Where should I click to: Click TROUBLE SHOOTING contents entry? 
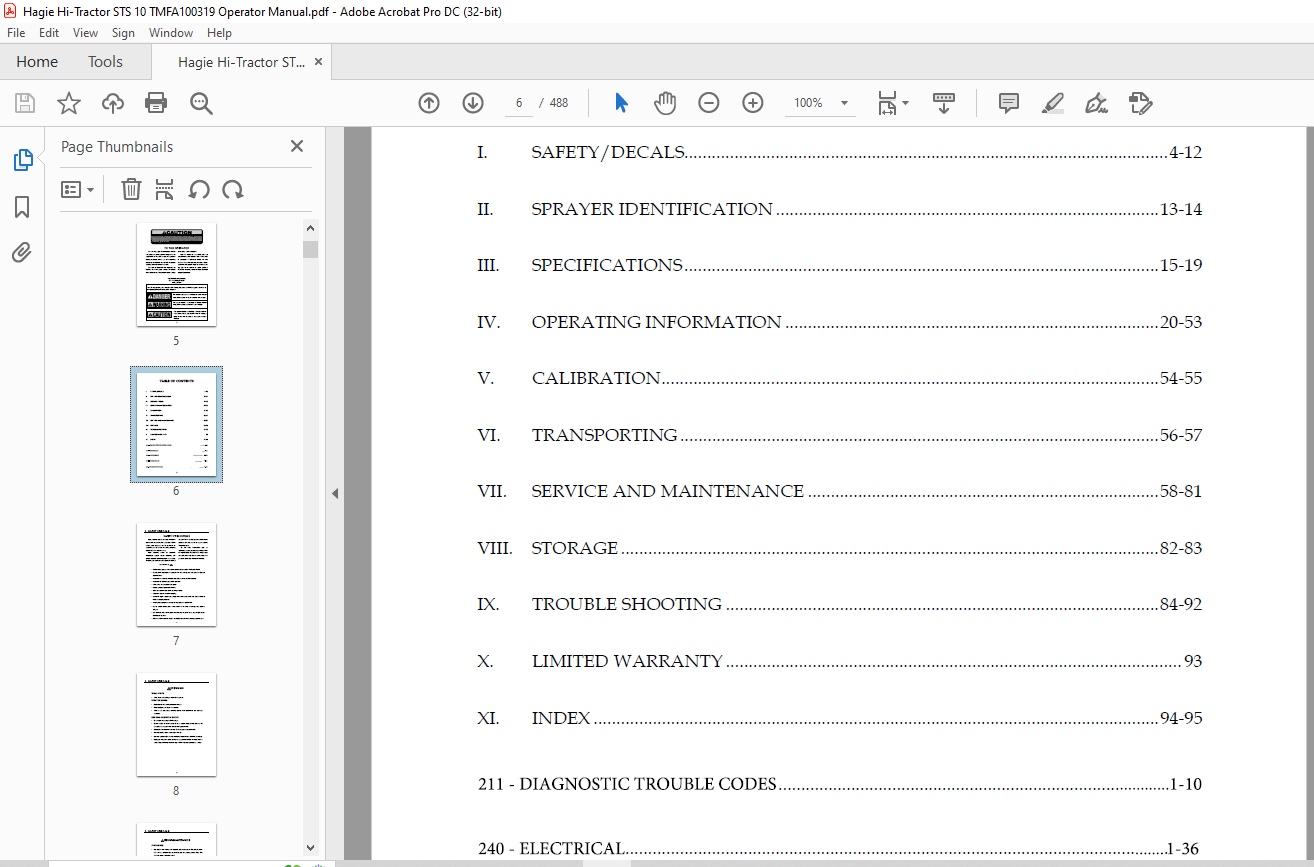coord(839,604)
